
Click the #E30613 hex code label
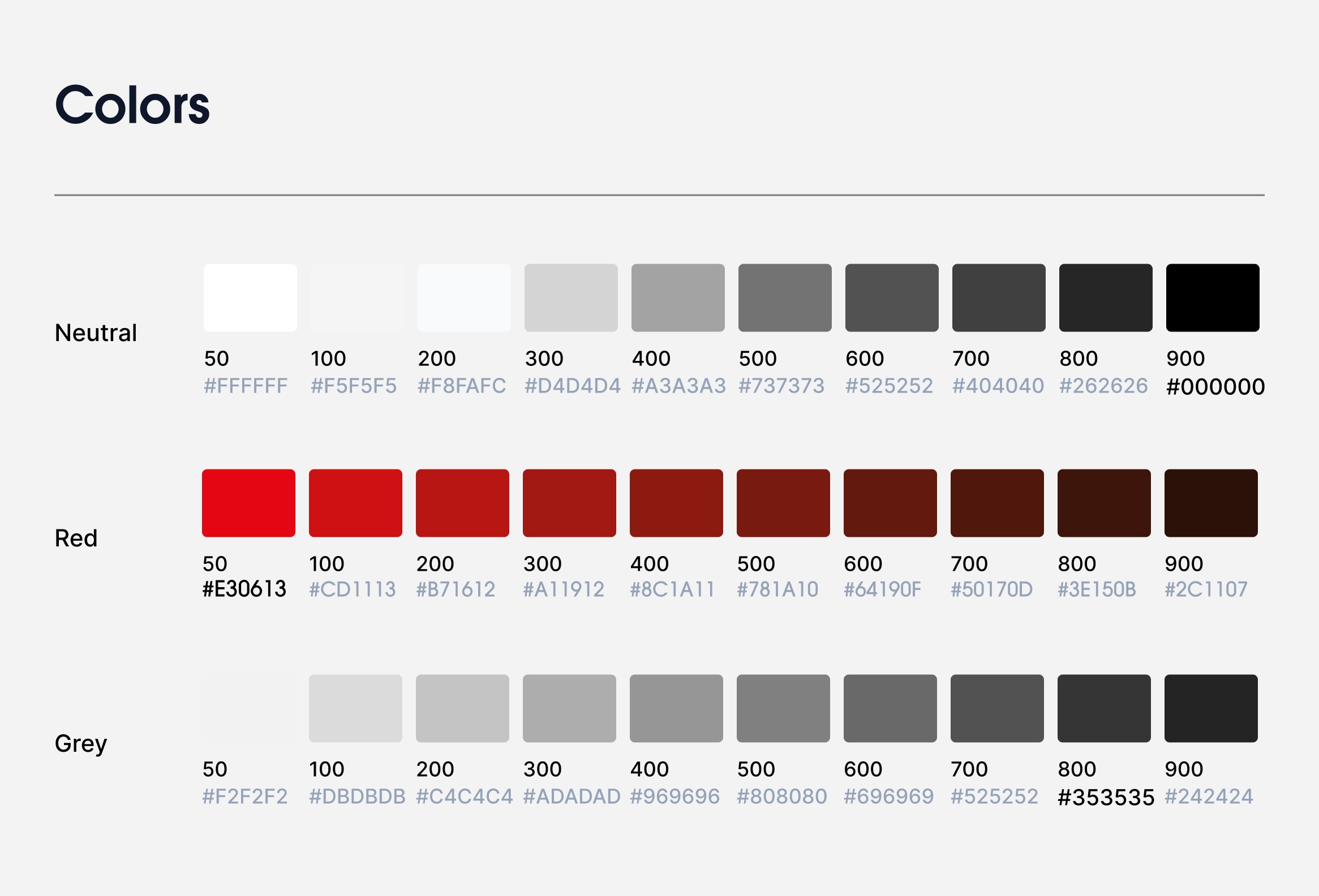point(244,589)
